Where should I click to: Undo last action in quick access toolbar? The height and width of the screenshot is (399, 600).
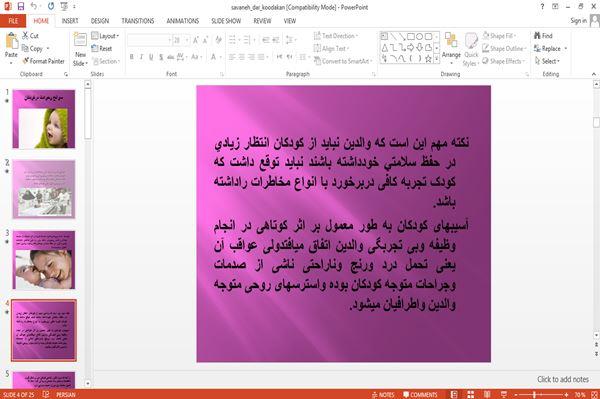(x=34, y=7)
